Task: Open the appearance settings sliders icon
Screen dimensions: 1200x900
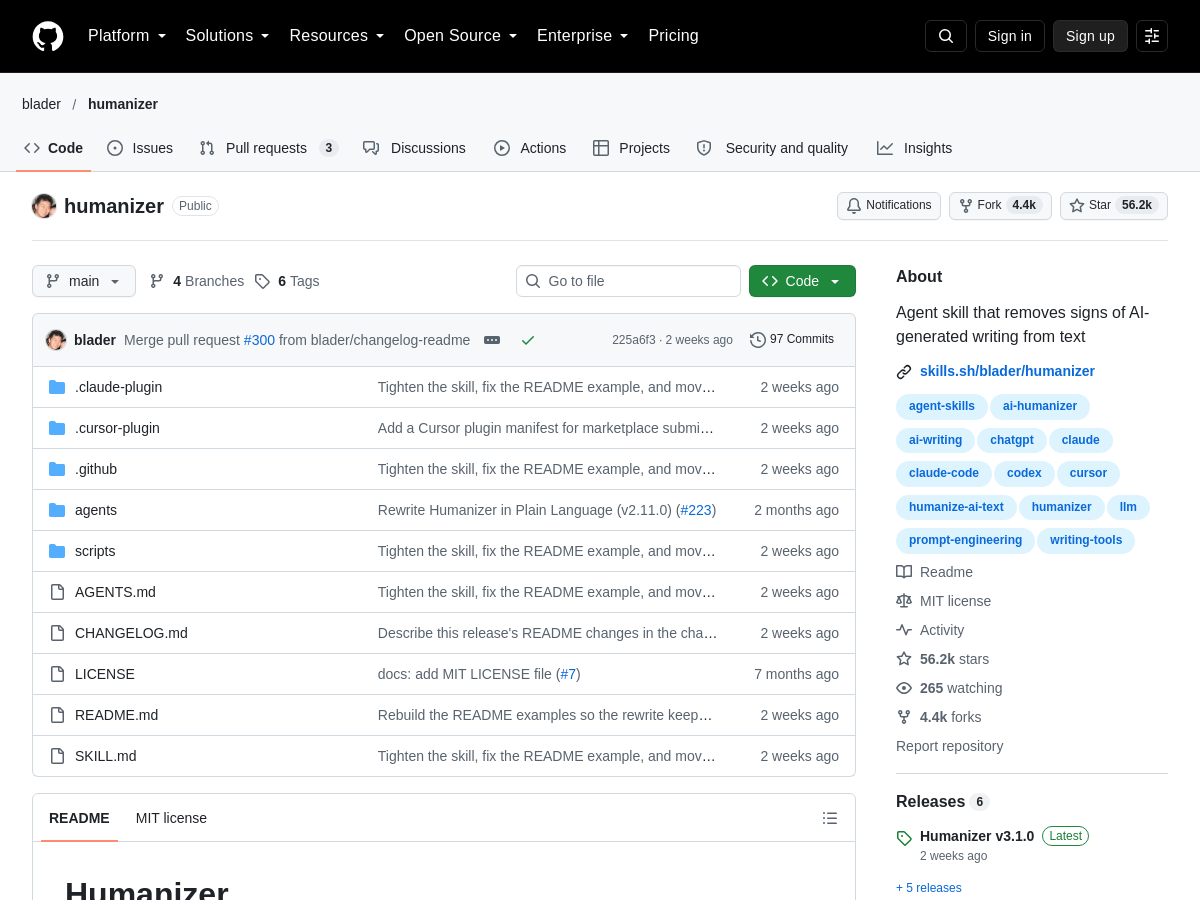Action: (1152, 36)
